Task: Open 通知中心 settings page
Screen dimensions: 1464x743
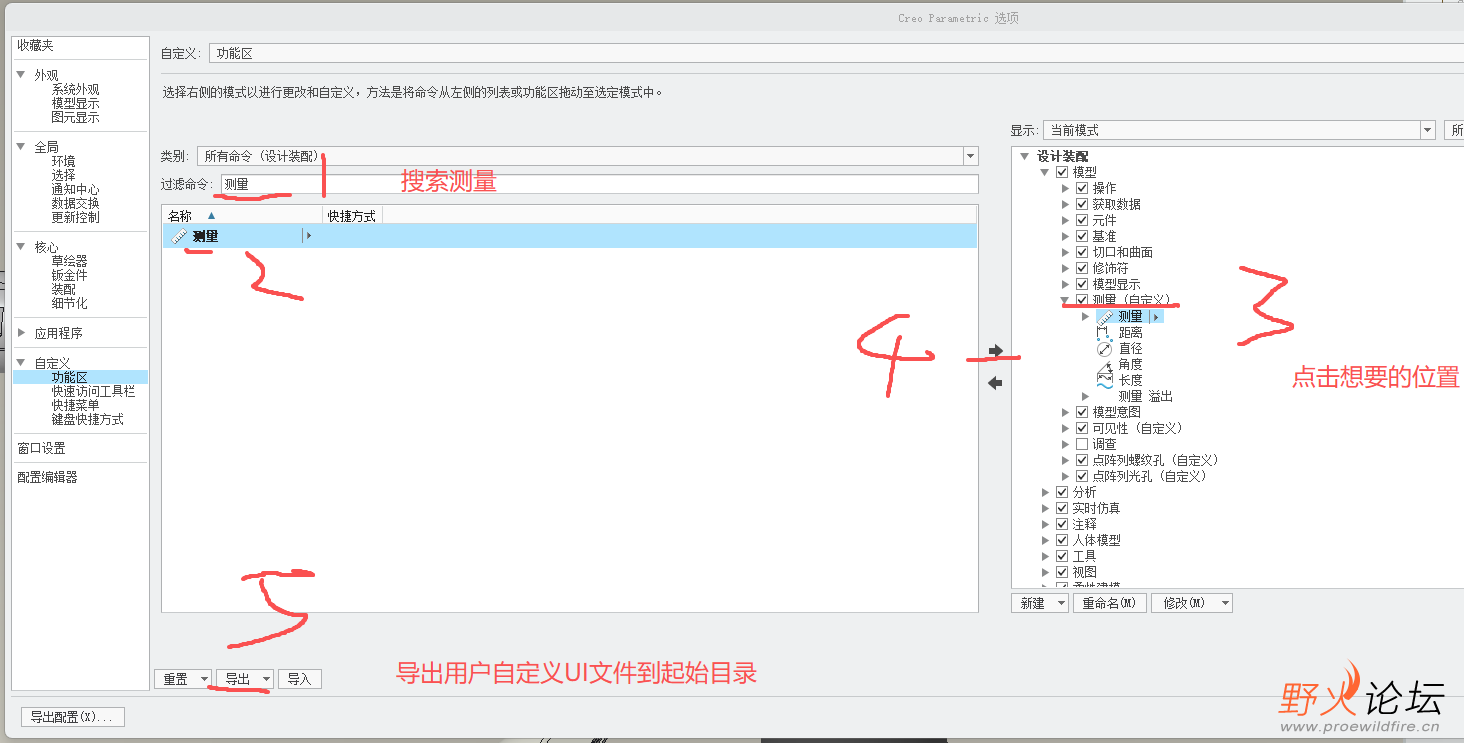Action: 76,189
